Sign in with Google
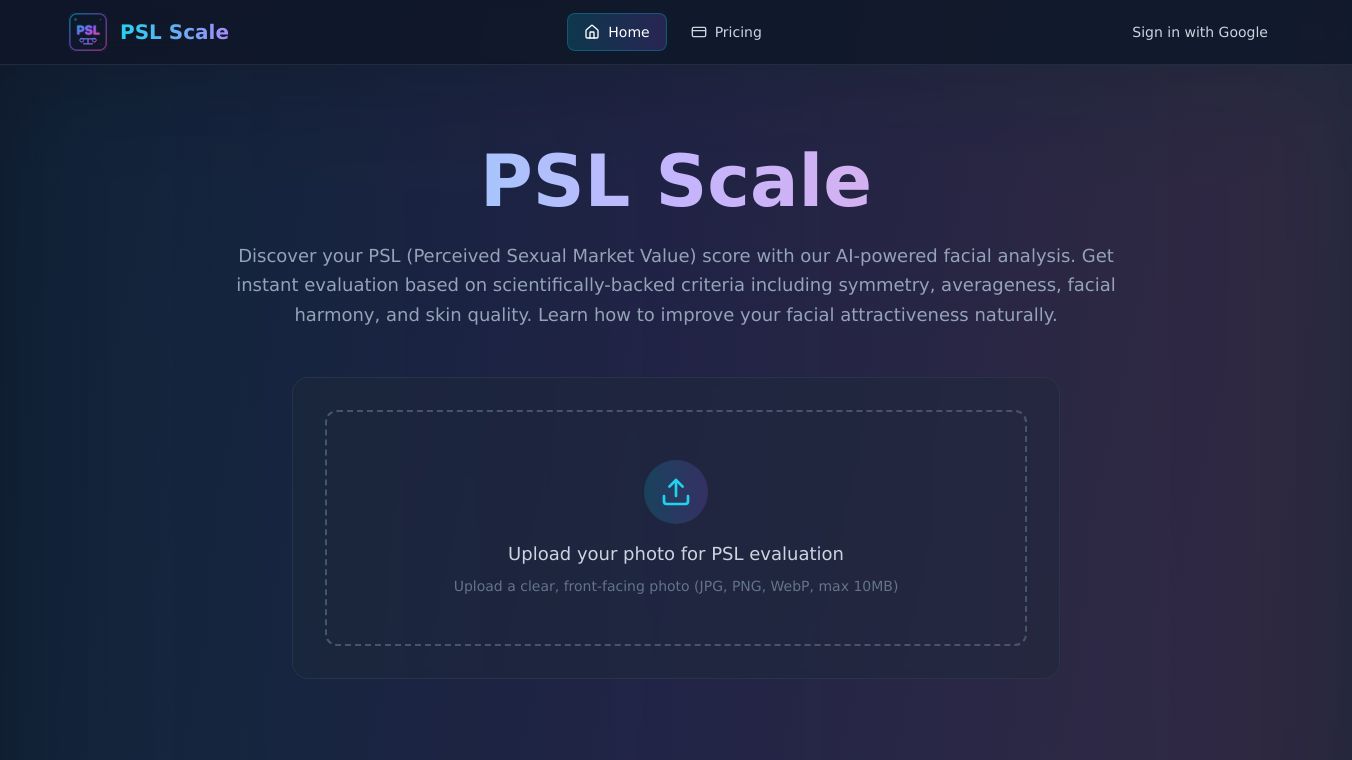This screenshot has width=1352, height=760. point(1199,32)
